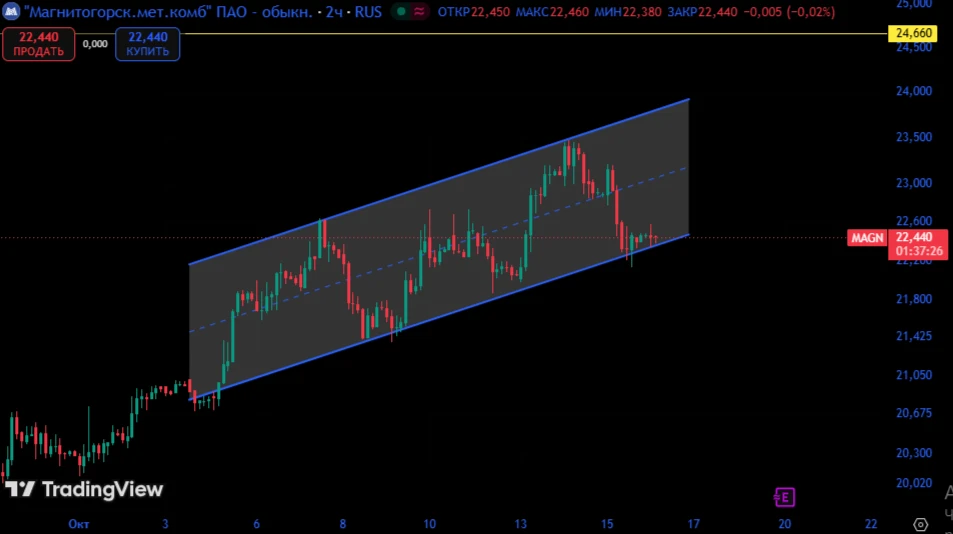The height and width of the screenshot is (534, 953).
Task: Click the RUS exchange label
Action: pyautogui.click(x=368, y=12)
